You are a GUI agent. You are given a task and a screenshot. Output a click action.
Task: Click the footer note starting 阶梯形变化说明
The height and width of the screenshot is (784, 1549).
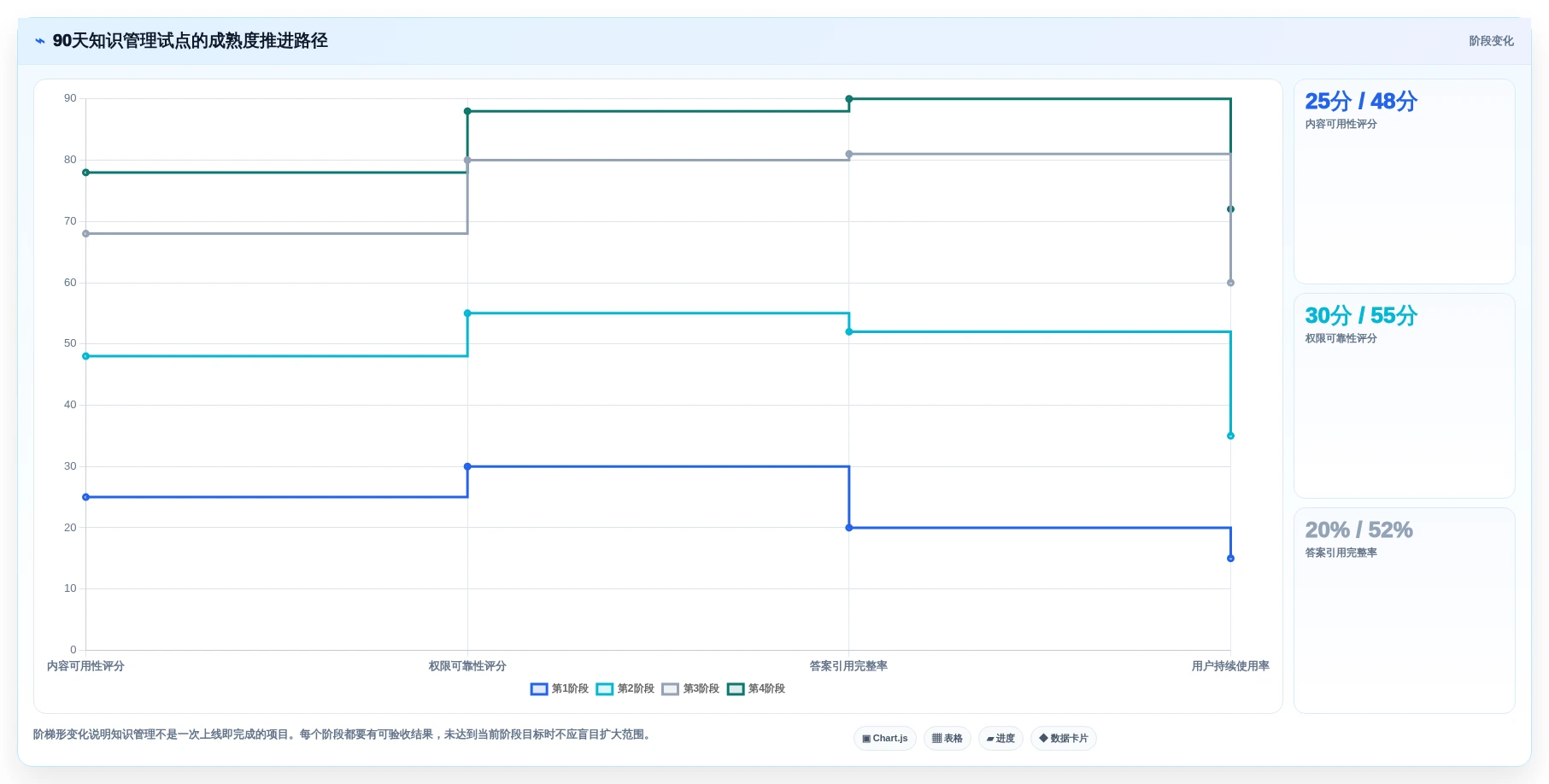click(x=344, y=734)
